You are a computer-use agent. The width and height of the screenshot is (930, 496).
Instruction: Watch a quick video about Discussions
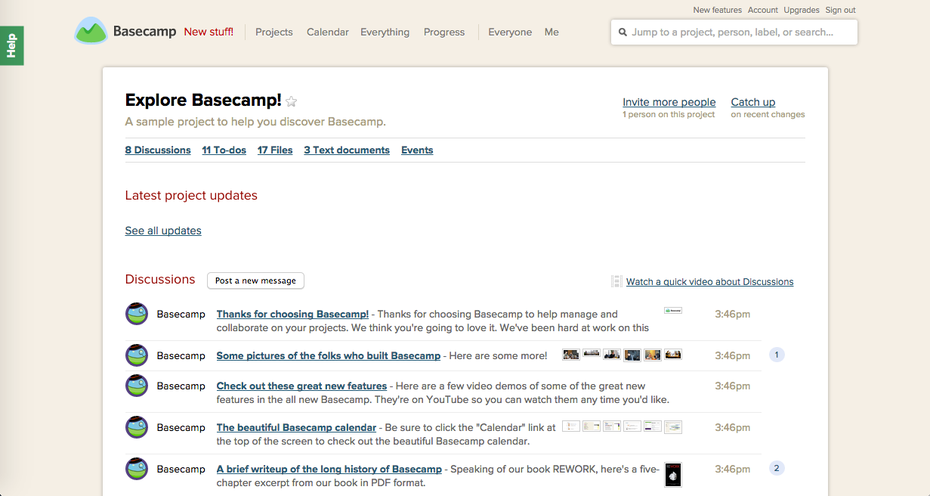[x=710, y=282]
